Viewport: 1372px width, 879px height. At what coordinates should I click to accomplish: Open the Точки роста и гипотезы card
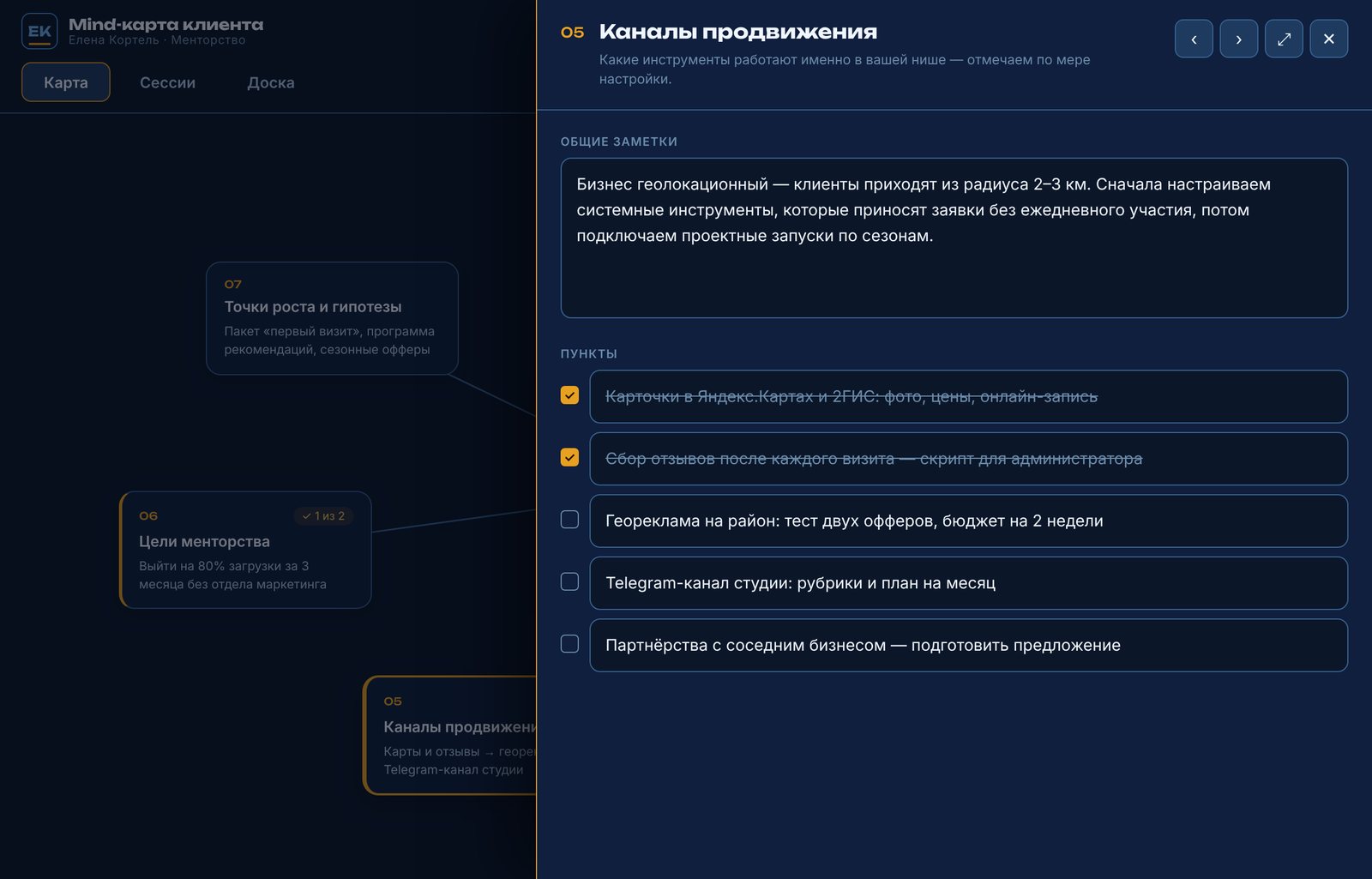332,318
